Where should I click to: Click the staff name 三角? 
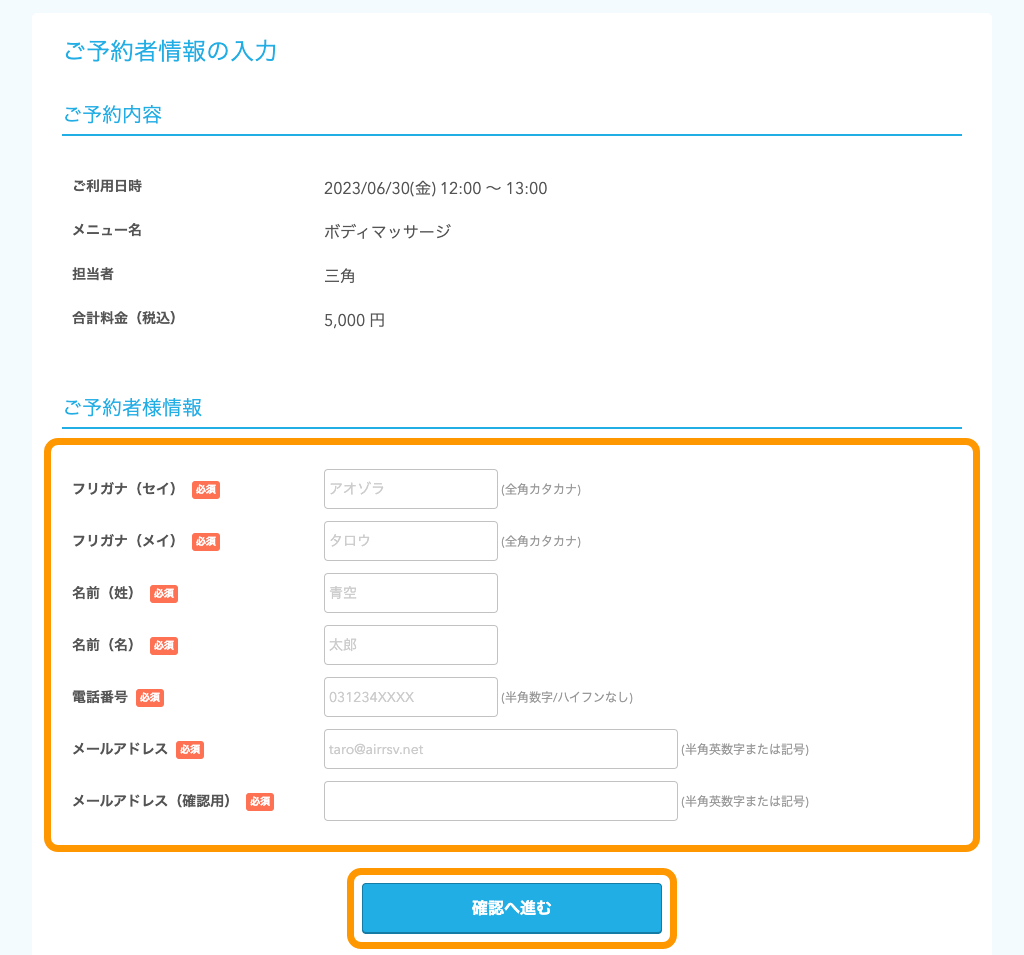340,276
